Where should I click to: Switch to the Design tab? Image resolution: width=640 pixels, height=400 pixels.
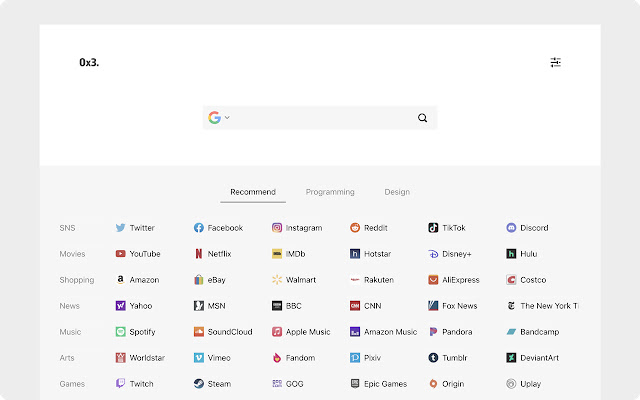tap(397, 192)
